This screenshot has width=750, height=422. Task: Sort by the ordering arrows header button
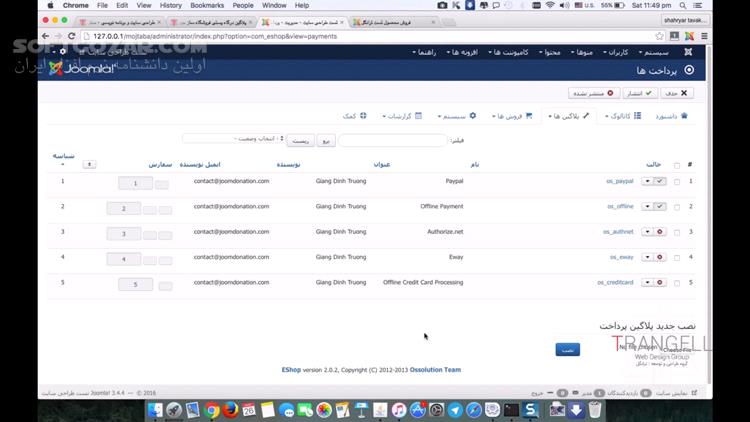click(89, 165)
